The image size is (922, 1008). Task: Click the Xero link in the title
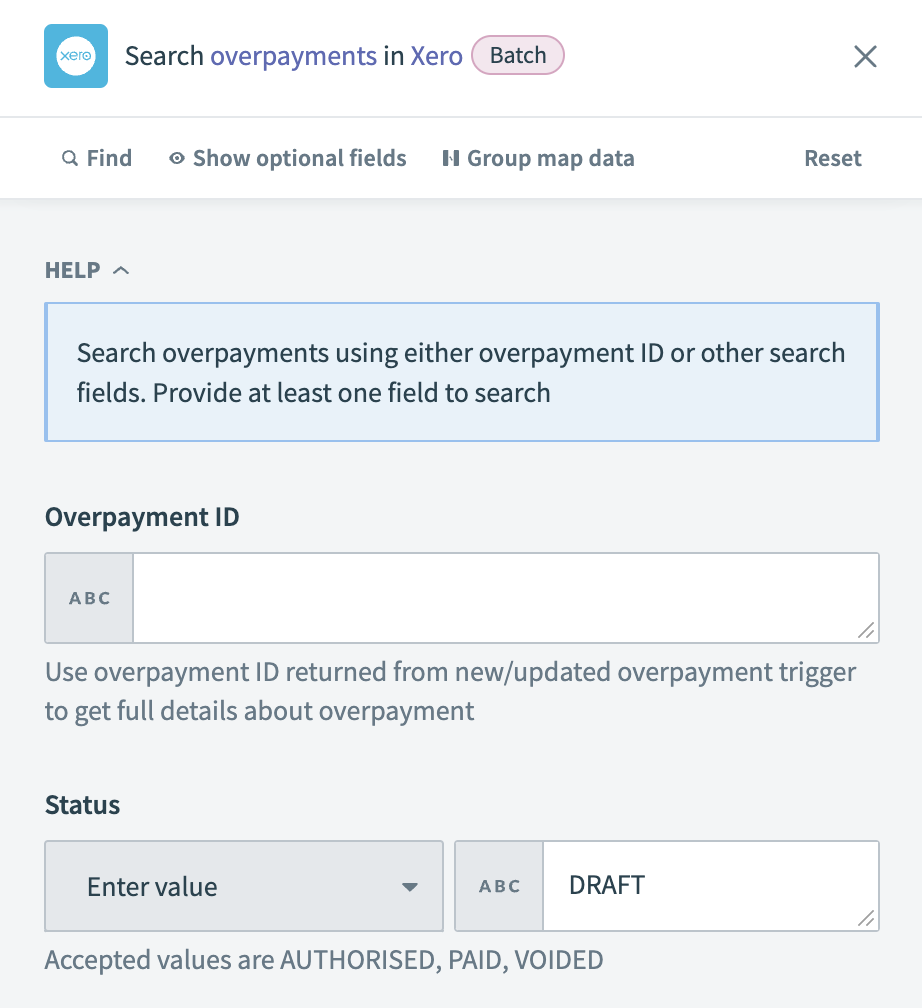click(437, 56)
